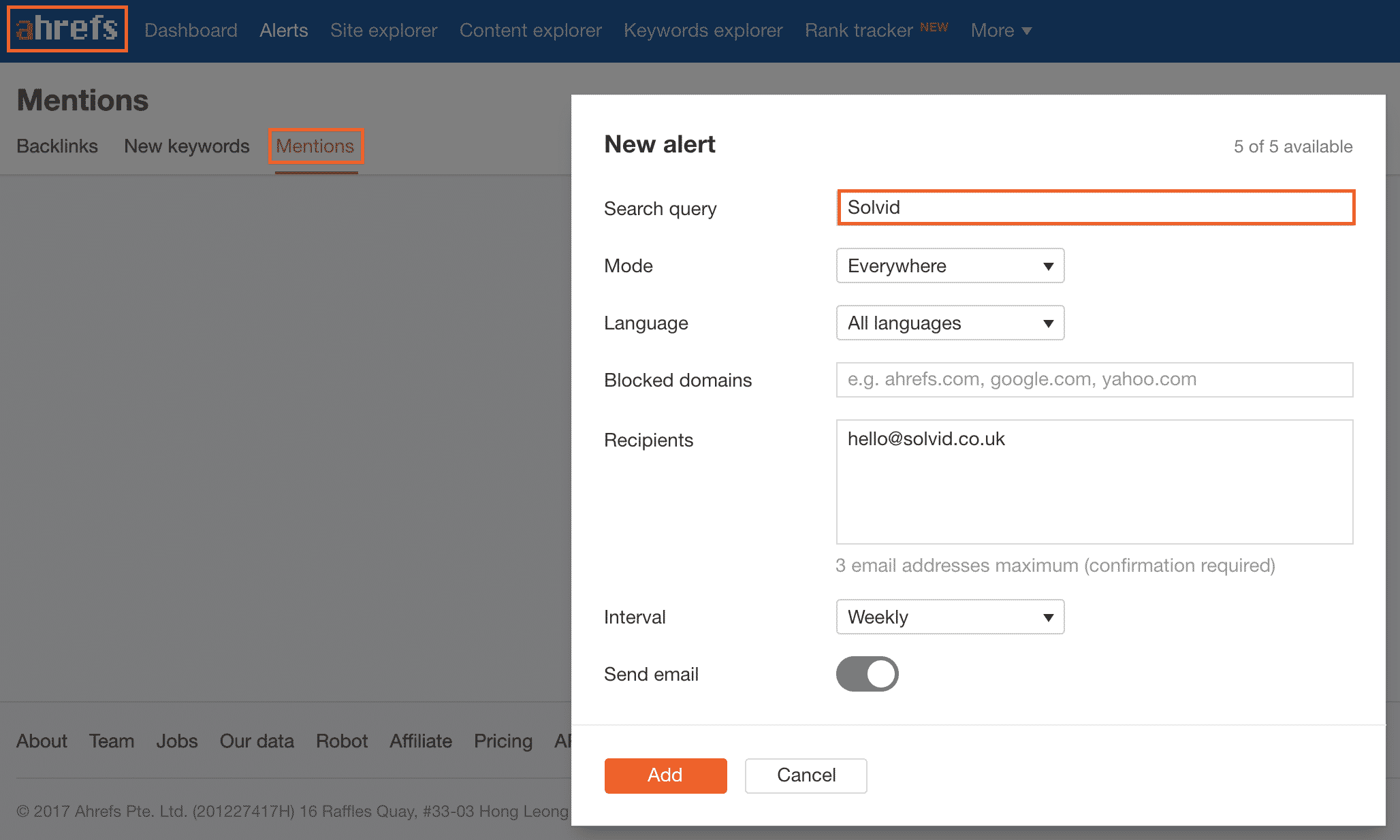1400x840 pixels.
Task: Open the Jobs footer link
Action: 177,741
